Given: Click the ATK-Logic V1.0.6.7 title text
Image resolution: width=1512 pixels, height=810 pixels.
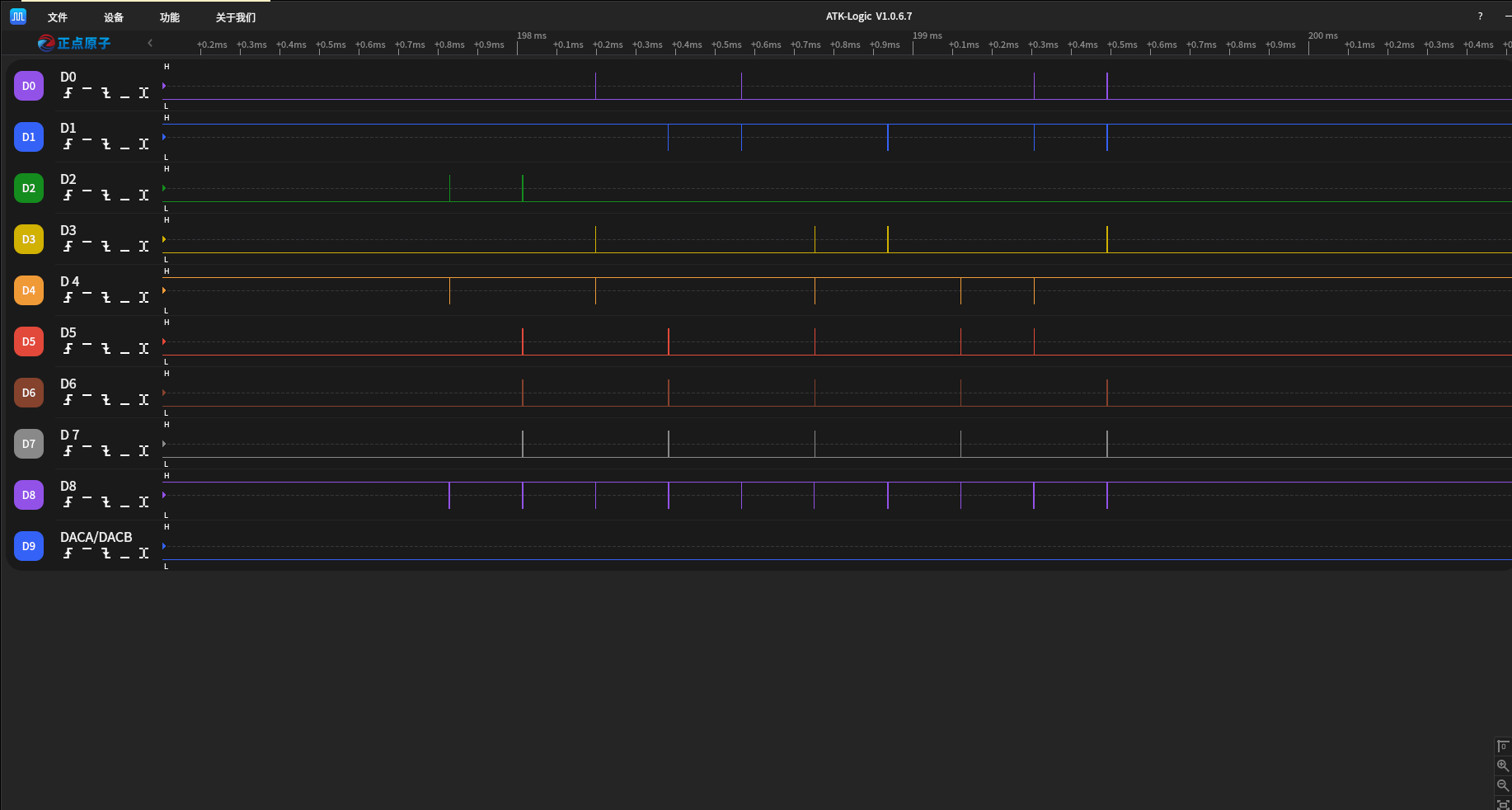Looking at the screenshot, I should point(869,16).
